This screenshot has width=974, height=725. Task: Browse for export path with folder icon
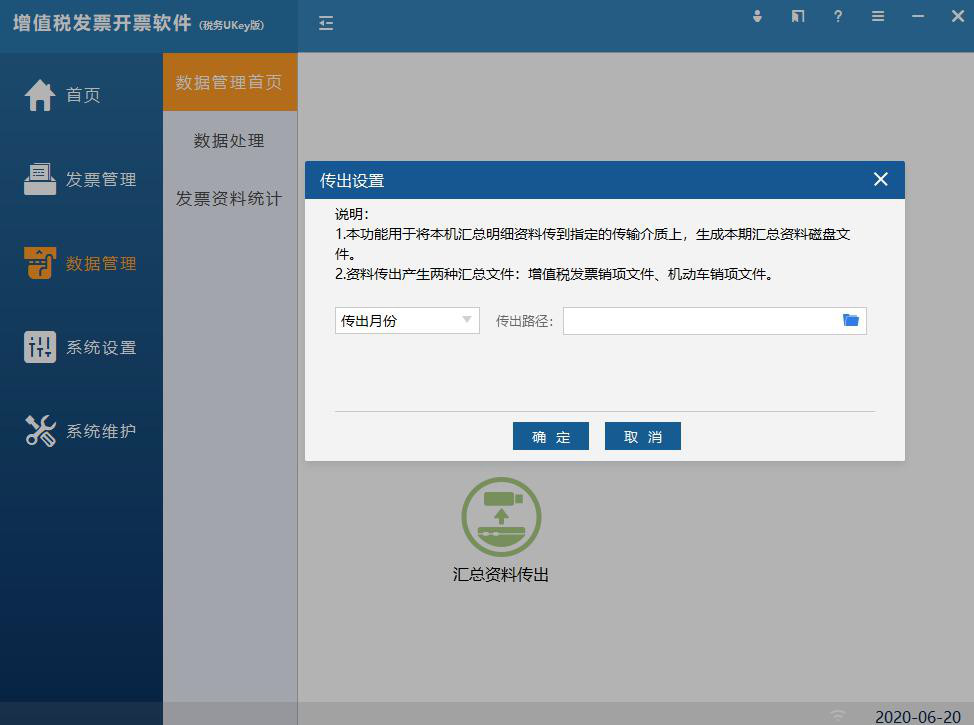pyautogui.click(x=850, y=320)
